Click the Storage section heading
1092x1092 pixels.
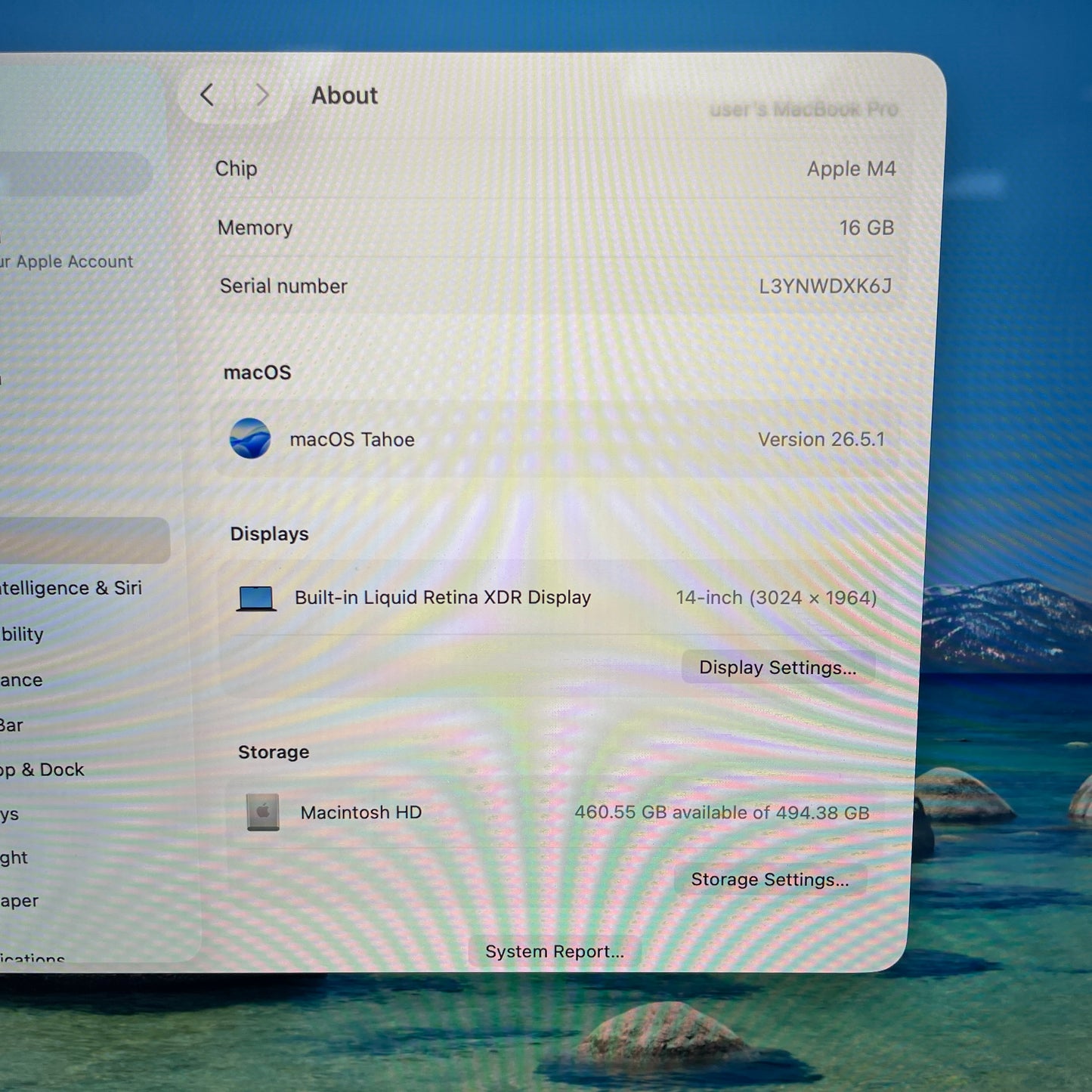[274, 752]
